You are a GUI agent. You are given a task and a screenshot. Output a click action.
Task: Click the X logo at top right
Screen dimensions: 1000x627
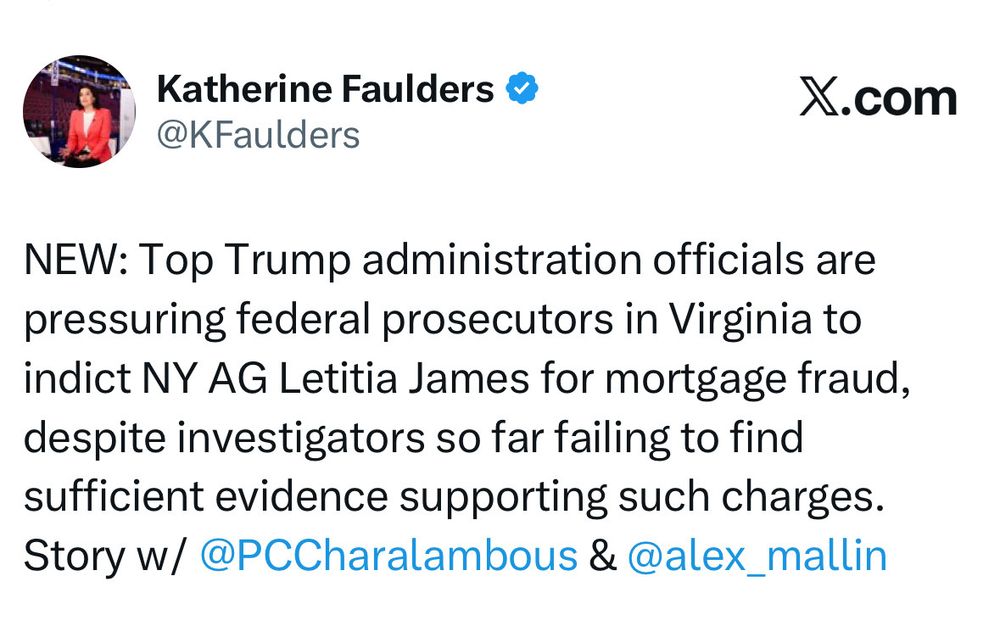pyautogui.click(x=820, y=98)
